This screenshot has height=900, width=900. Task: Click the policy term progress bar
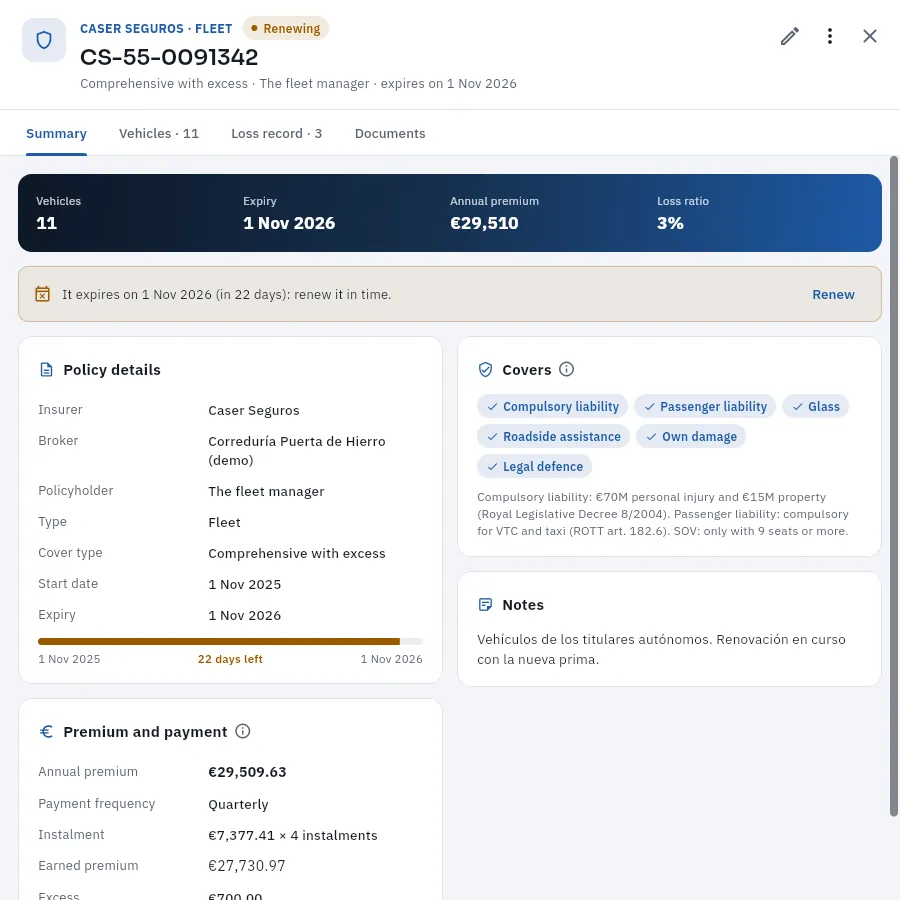[230, 641]
